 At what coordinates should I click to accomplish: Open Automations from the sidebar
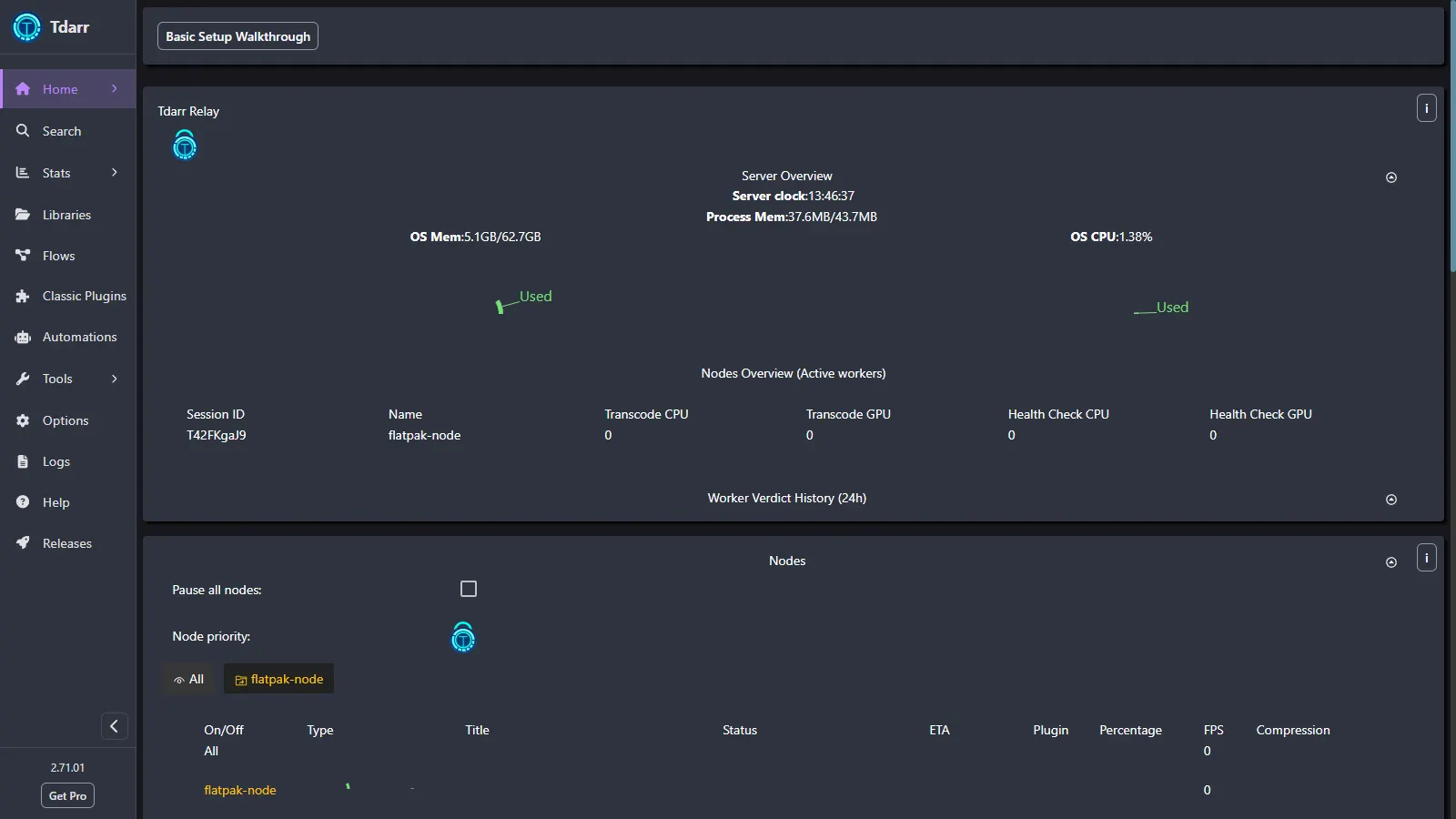coord(67,338)
